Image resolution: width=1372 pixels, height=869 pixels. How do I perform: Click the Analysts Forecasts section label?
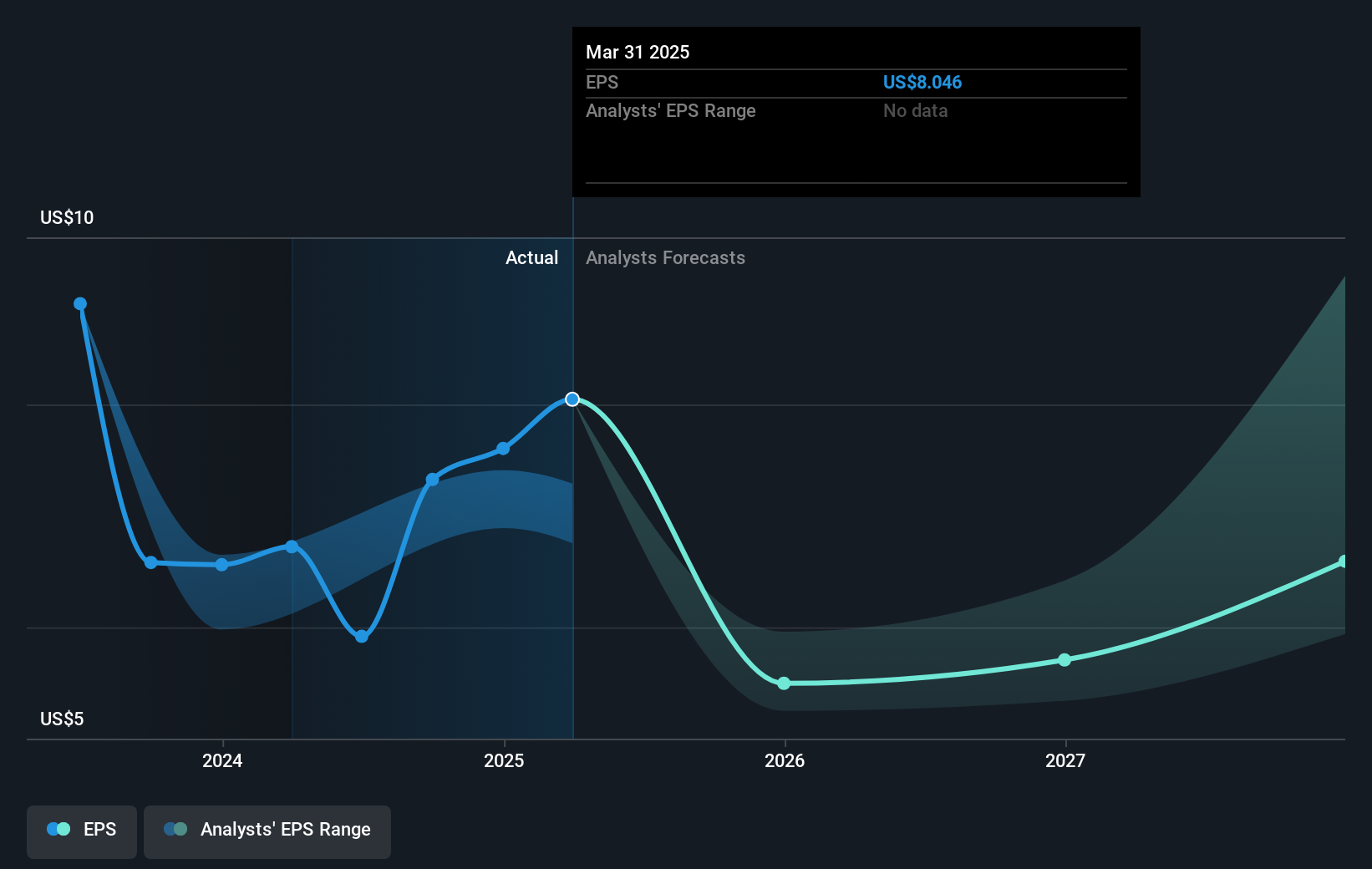tap(665, 257)
